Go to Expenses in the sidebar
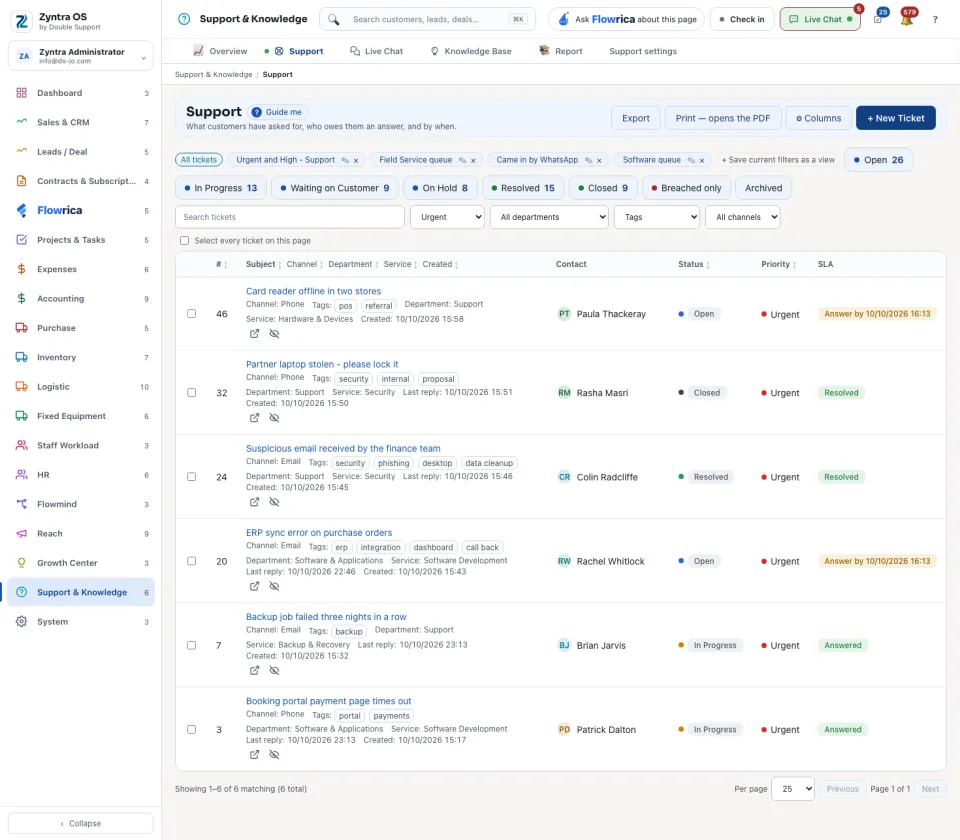This screenshot has width=960, height=840. tap(81, 269)
